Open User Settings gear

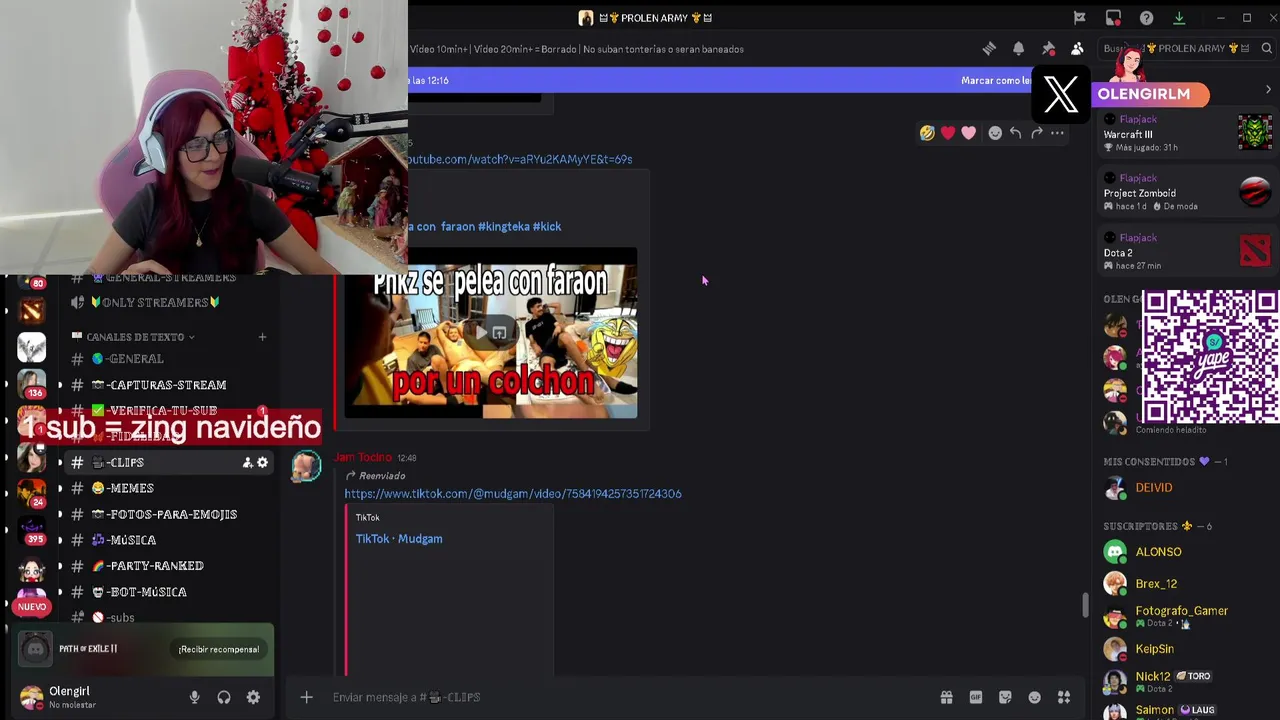tap(253, 697)
